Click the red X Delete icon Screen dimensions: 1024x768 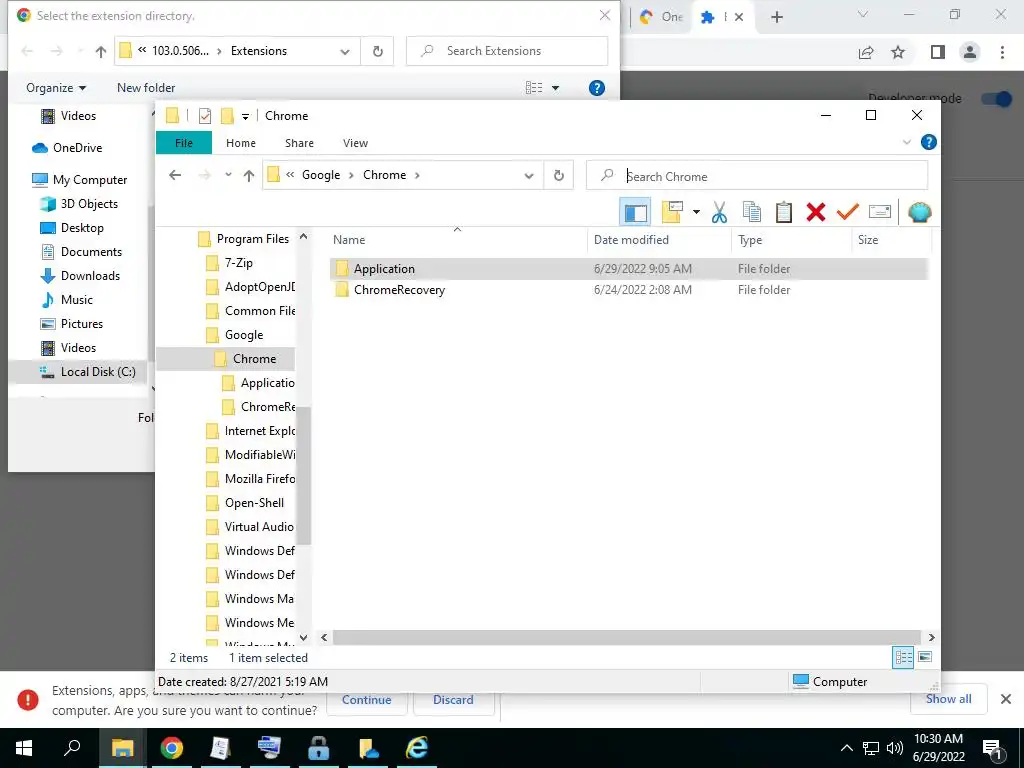[x=816, y=212]
